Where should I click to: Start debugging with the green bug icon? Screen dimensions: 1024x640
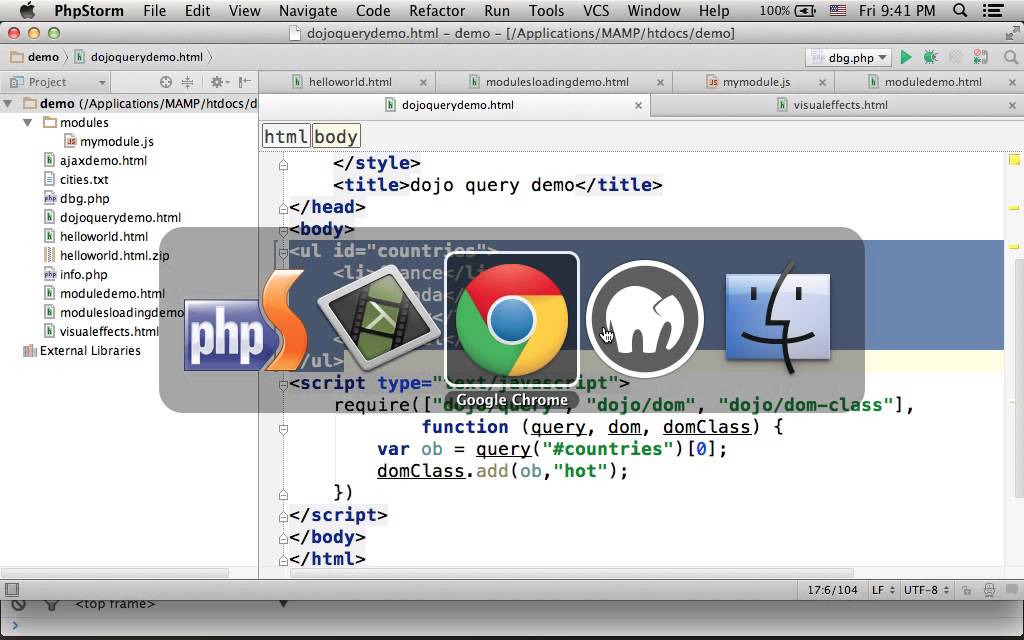[931, 57]
